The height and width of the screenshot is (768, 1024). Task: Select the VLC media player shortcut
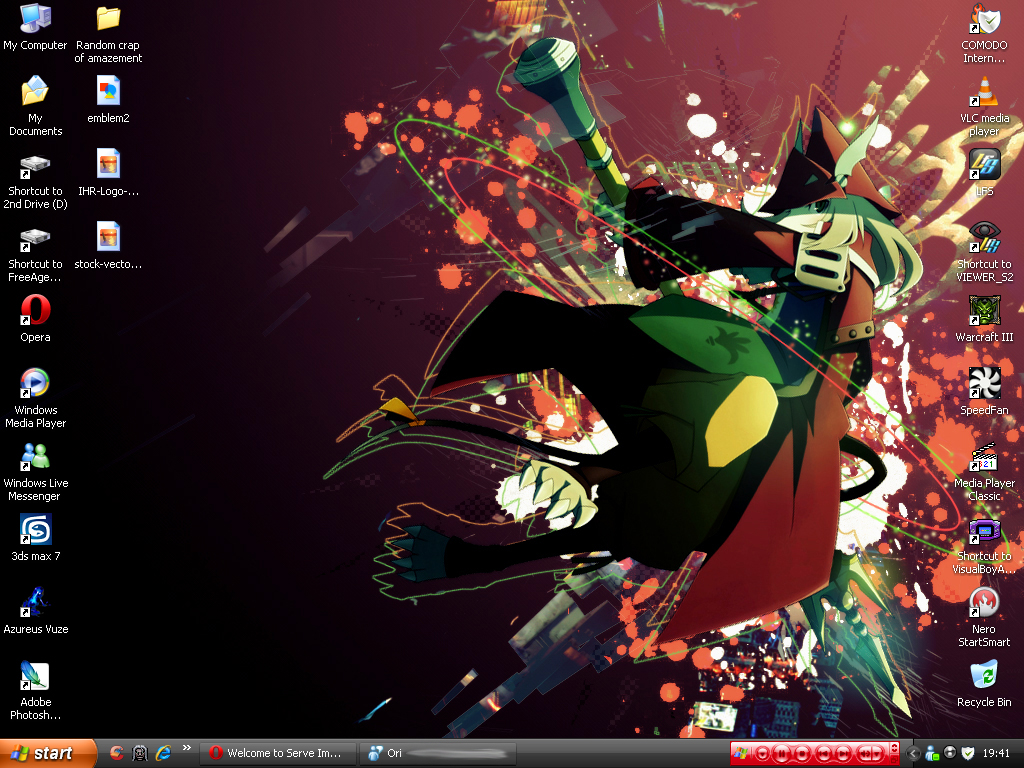[984, 106]
